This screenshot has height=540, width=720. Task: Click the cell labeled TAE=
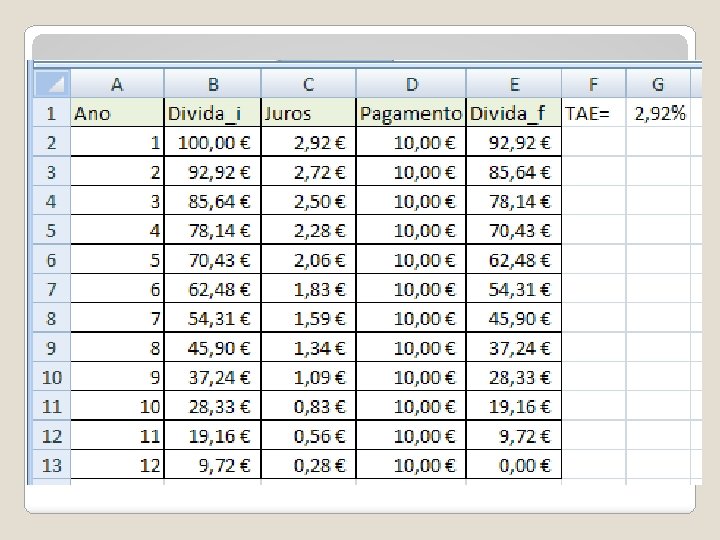click(594, 112)
